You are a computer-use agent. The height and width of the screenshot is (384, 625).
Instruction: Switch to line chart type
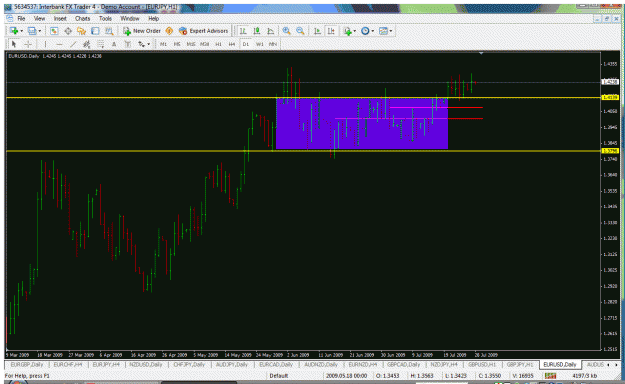(271, 31)
